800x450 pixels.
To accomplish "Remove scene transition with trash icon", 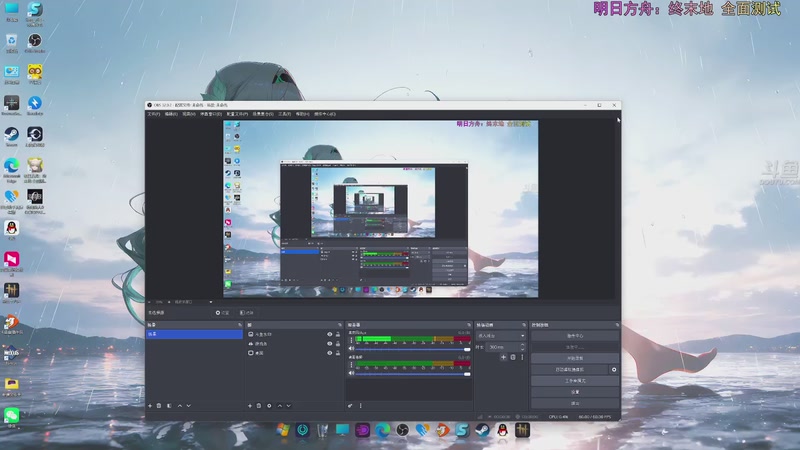I will point(513,357).
